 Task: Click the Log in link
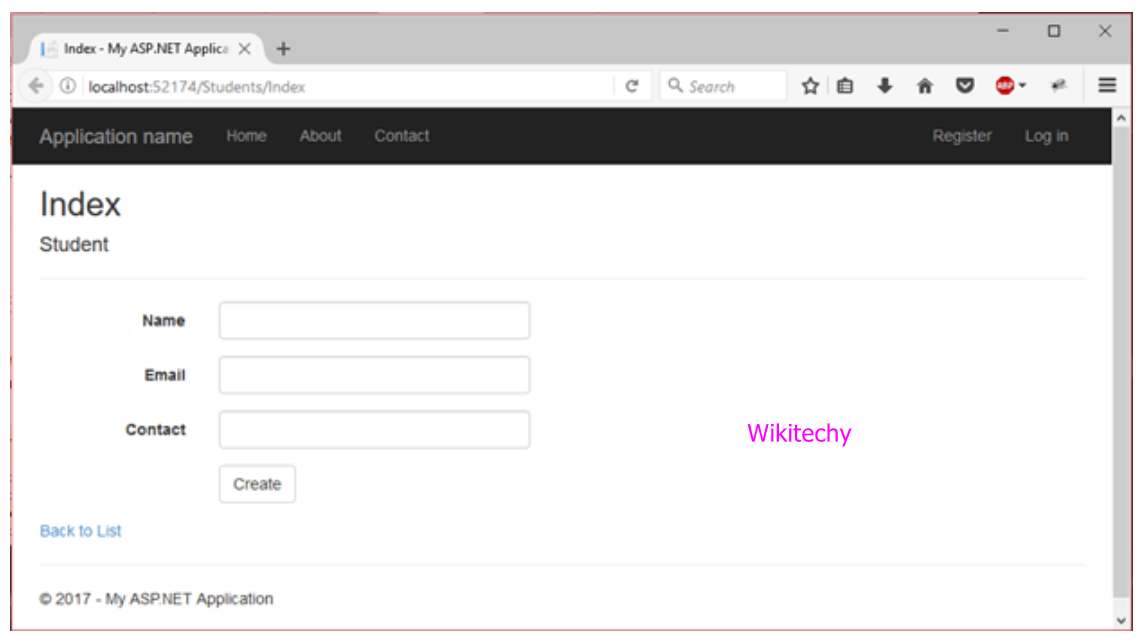click(1046, 136)
